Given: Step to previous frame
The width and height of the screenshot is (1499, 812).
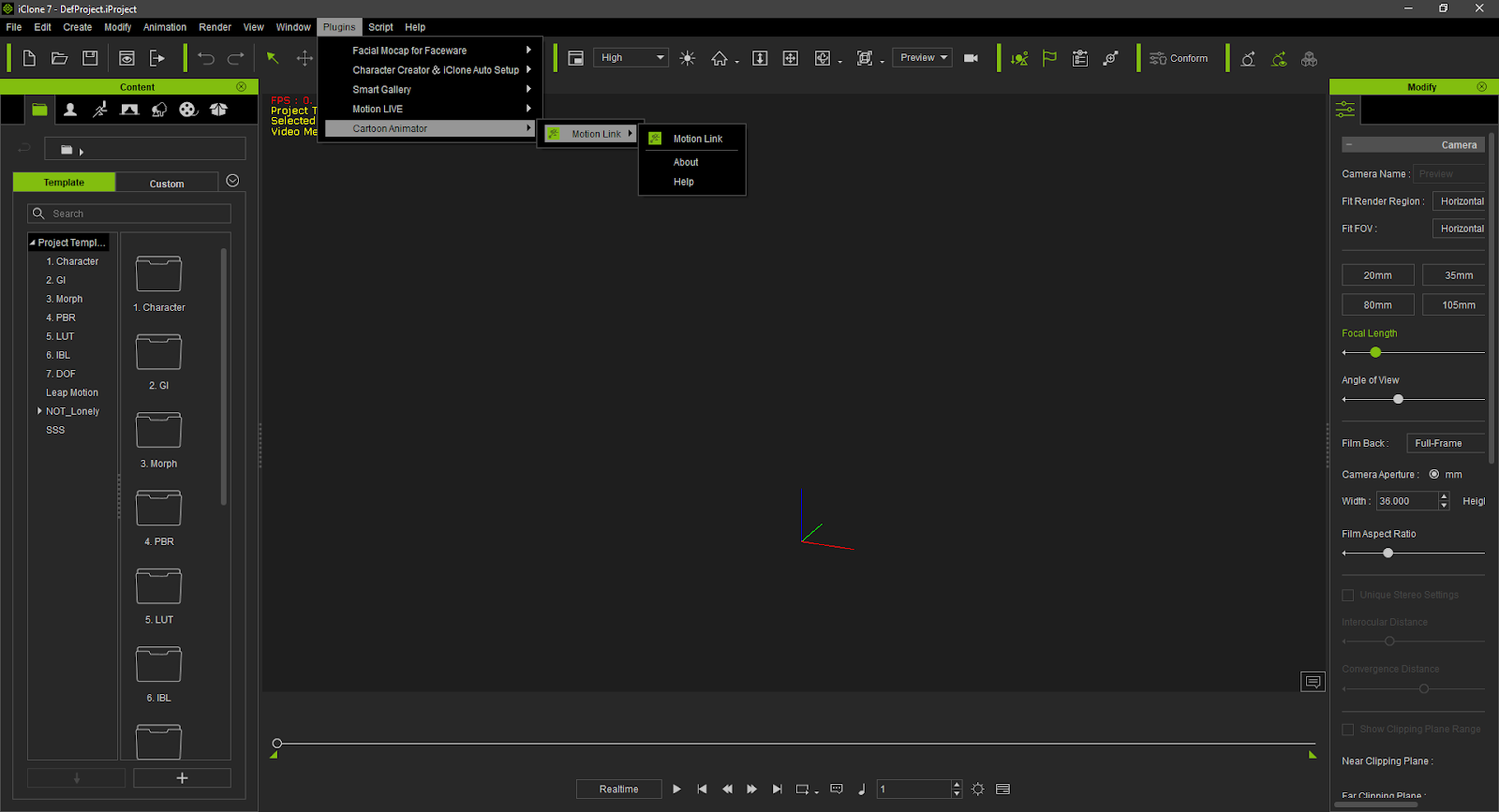Looking at the screenshot, I should point(727,790).
